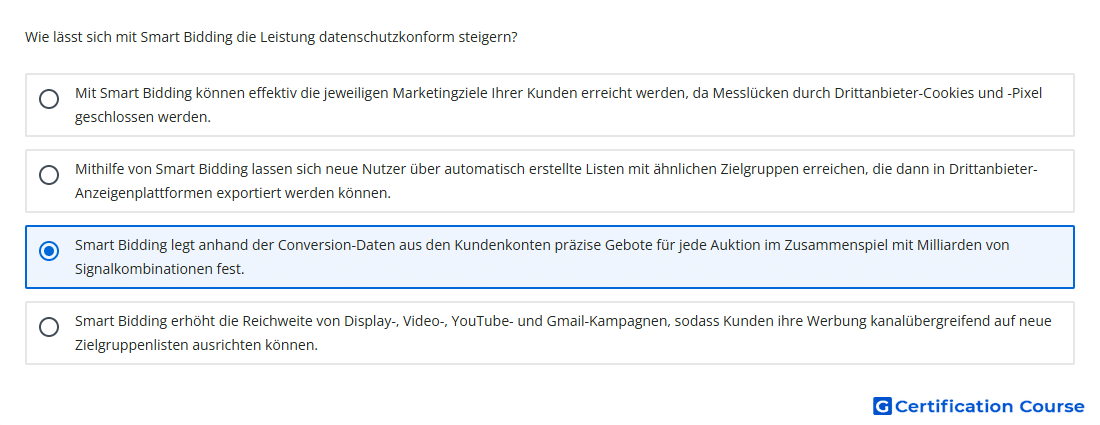Select radio button for Reichweite Display-Kampagnen answer
This screenshot has height=425, width=1100.
[x=49, y=327]
